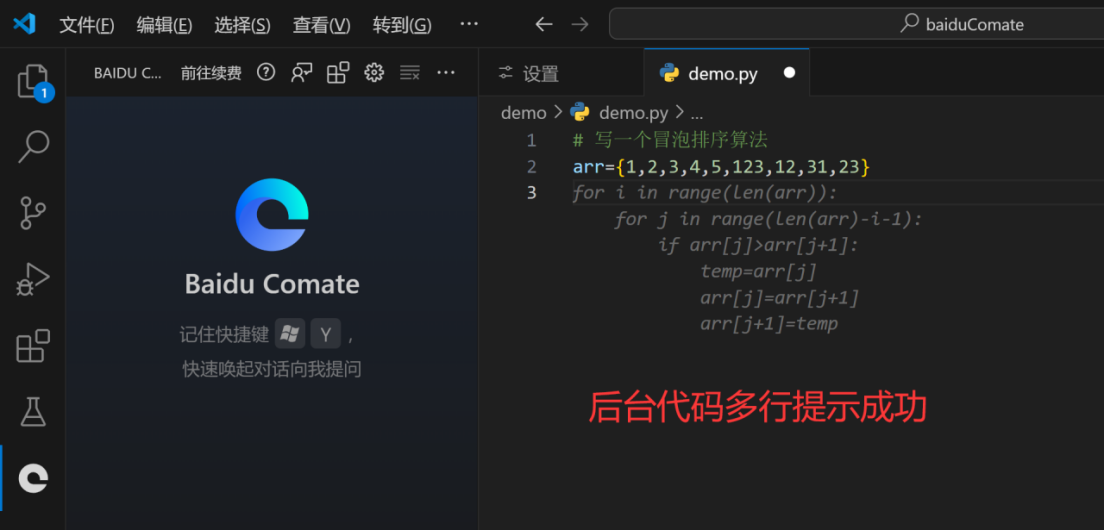This screenshot has height=530, width=1104.
Task: Click the Y shortcut key badge
Action: [x=325, y=334]
